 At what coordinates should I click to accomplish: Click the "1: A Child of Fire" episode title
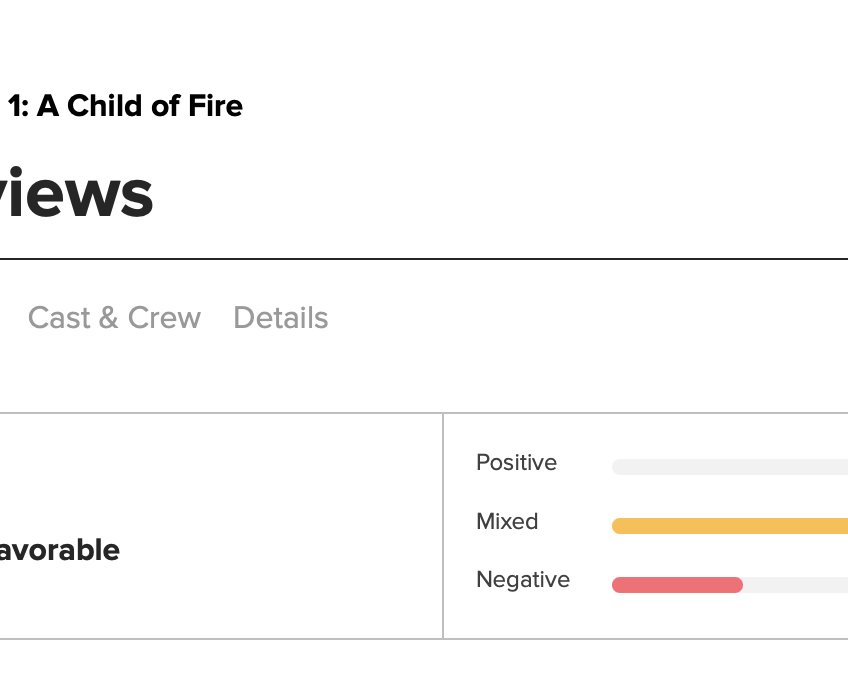[x=125, y=106]
